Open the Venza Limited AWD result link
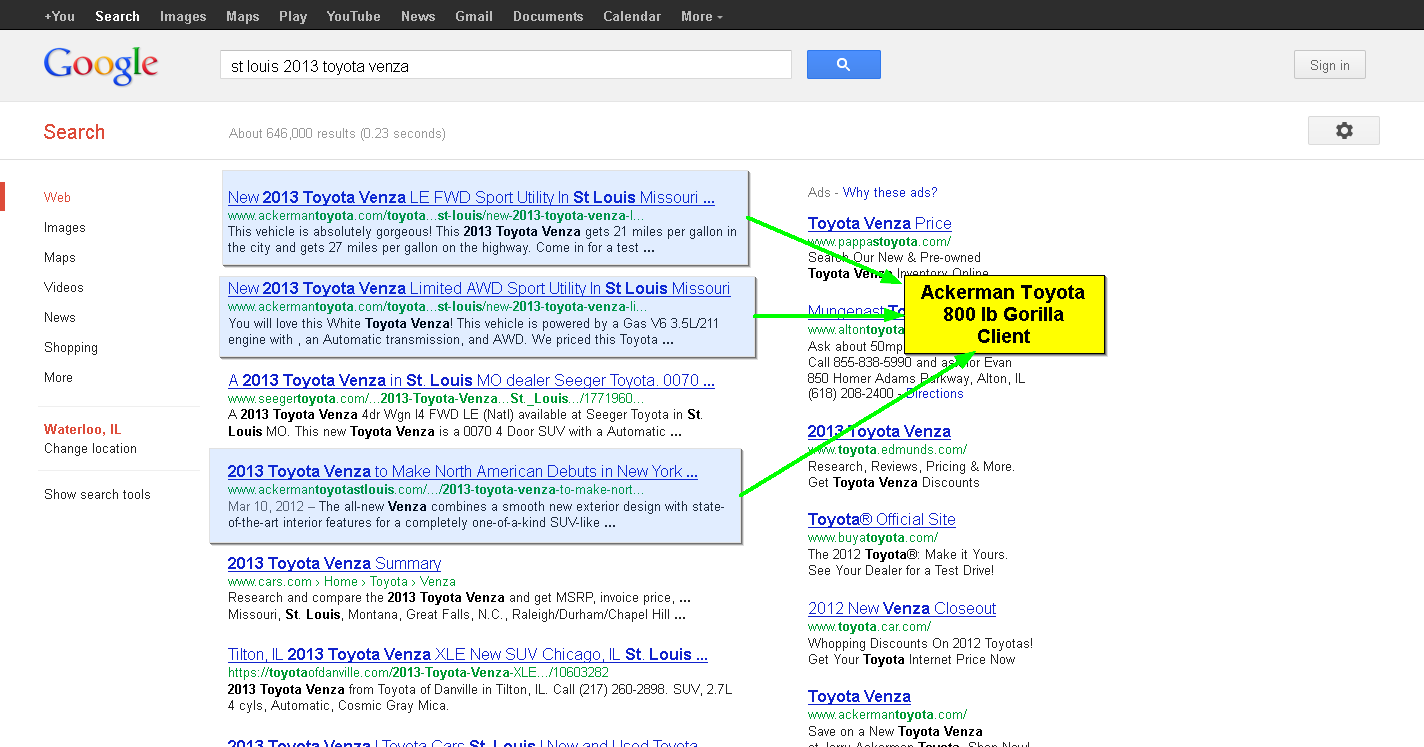Viewport: 1424px width, 747px height. pyautogui.click(x=479, y=288)
